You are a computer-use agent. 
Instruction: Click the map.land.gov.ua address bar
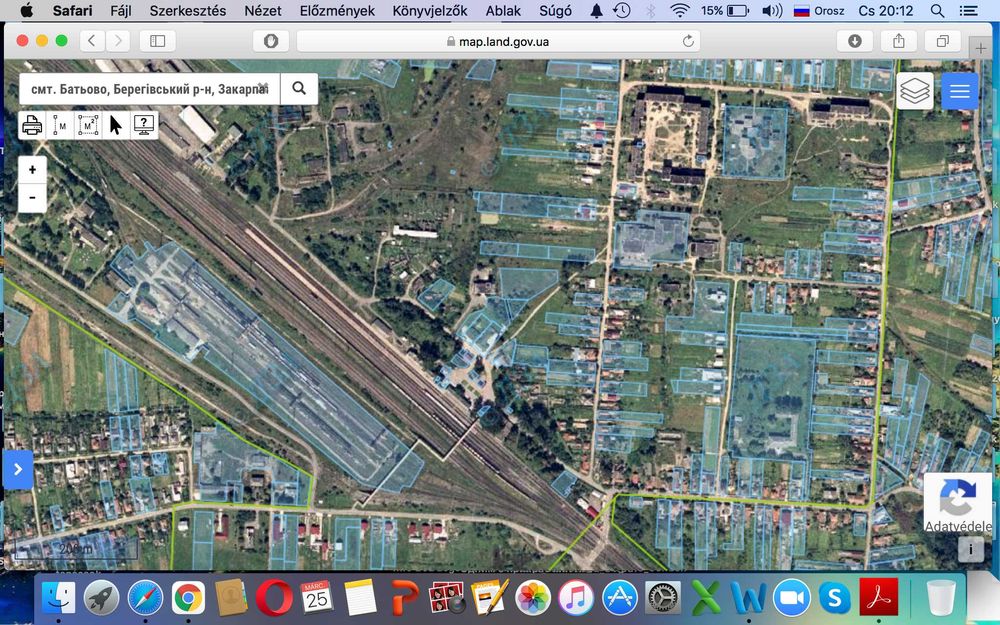[x=498, y=41]
